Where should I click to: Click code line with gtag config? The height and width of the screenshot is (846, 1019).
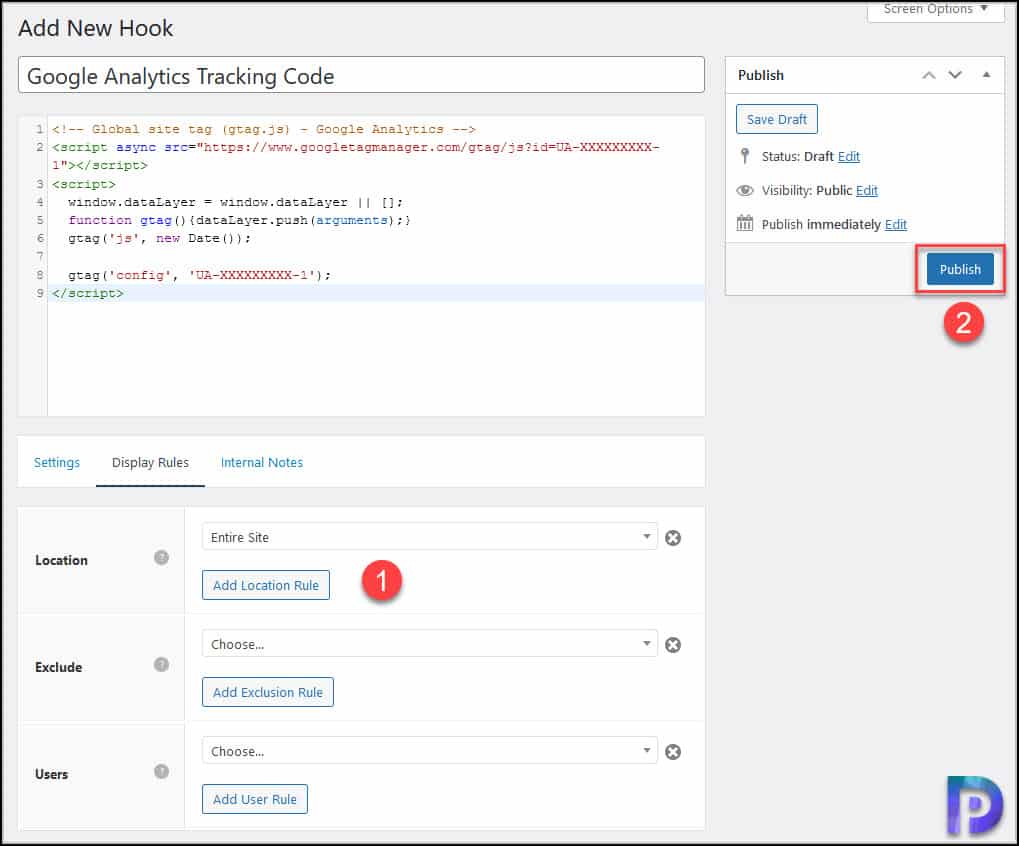tap(199, 276)
